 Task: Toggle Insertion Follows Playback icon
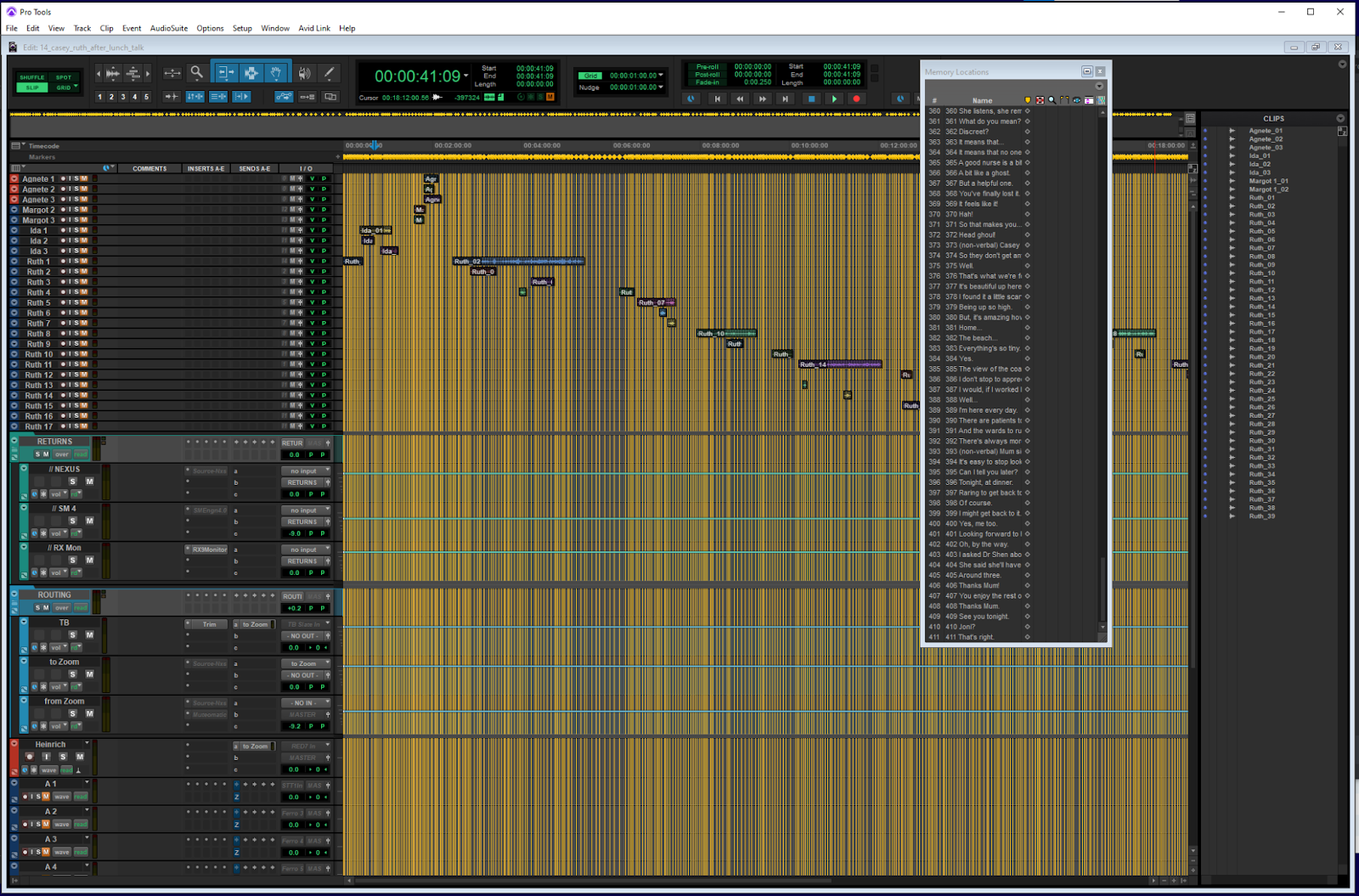pyautogui.click(x=241, y=97)
